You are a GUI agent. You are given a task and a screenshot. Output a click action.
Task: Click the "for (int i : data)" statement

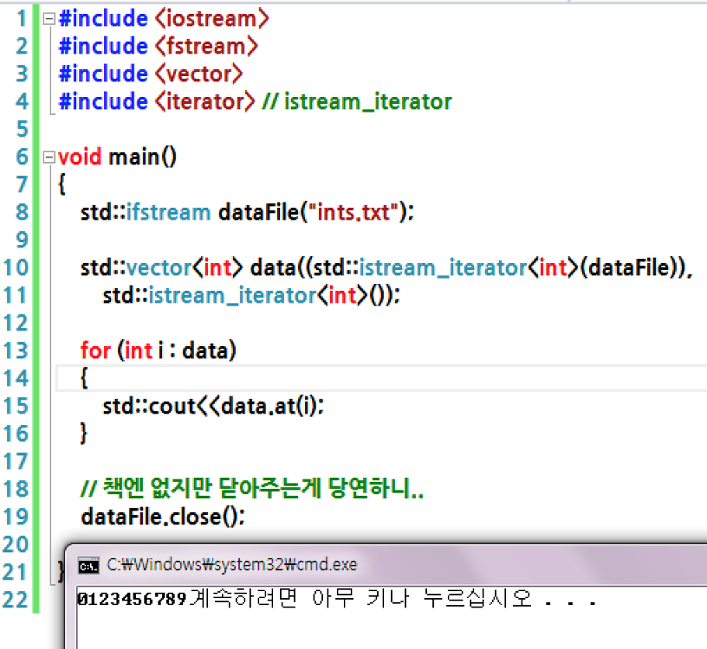point(158,350)
